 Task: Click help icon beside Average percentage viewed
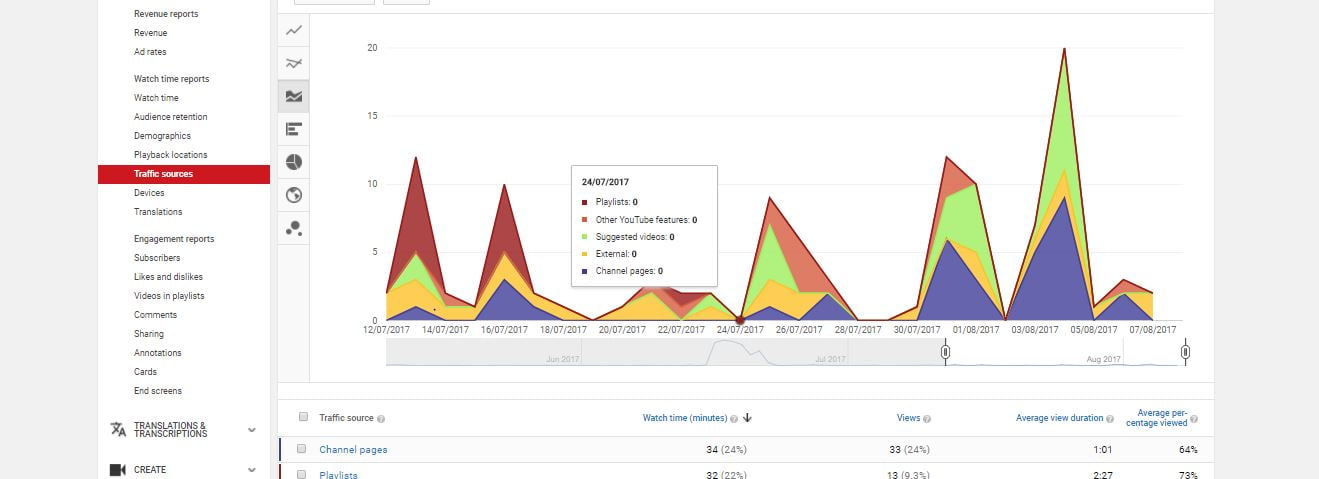[x=1194, y=420]
